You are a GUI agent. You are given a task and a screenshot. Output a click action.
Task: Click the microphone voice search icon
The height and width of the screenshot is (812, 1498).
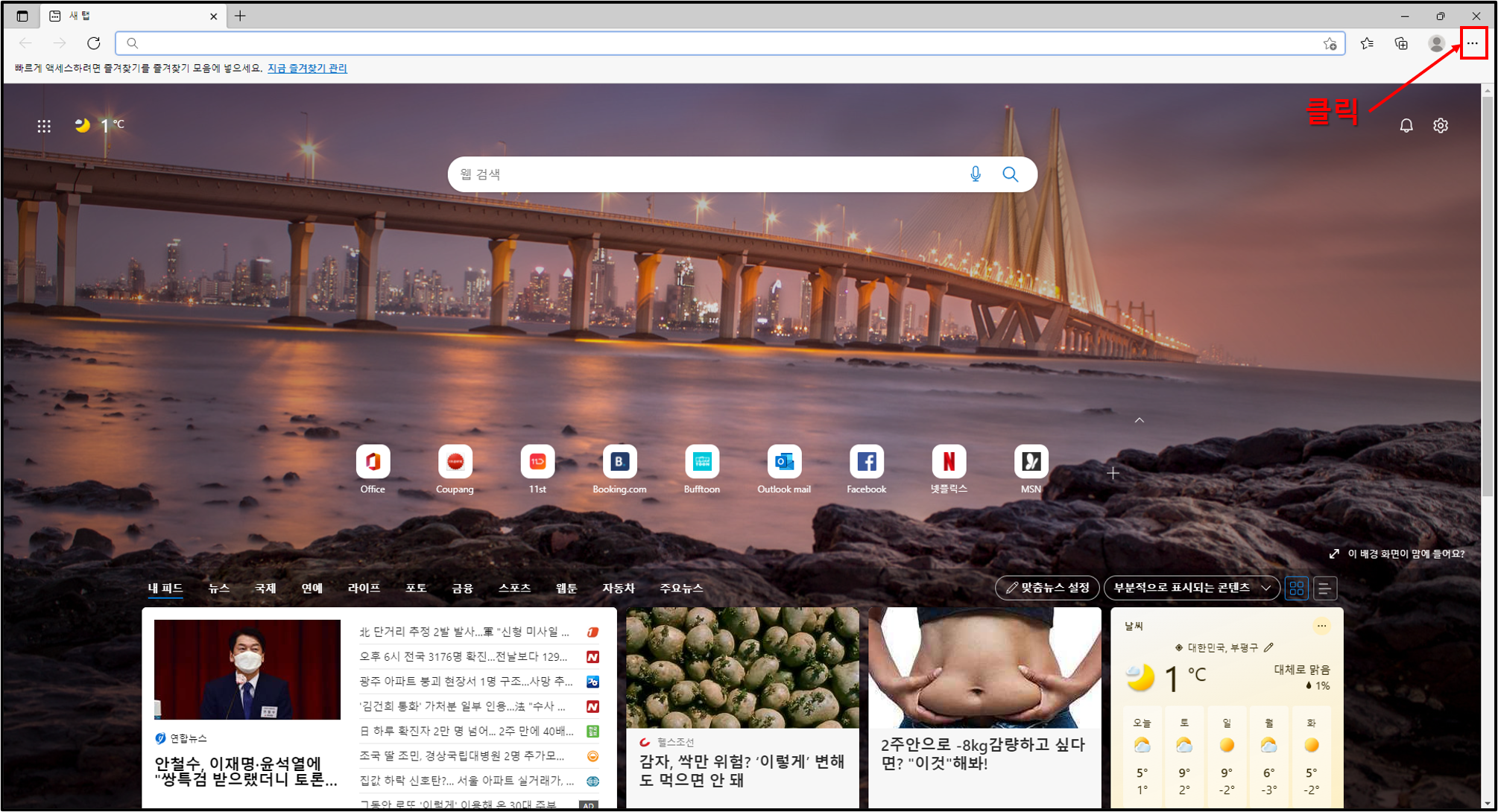(x=975, y=174)
